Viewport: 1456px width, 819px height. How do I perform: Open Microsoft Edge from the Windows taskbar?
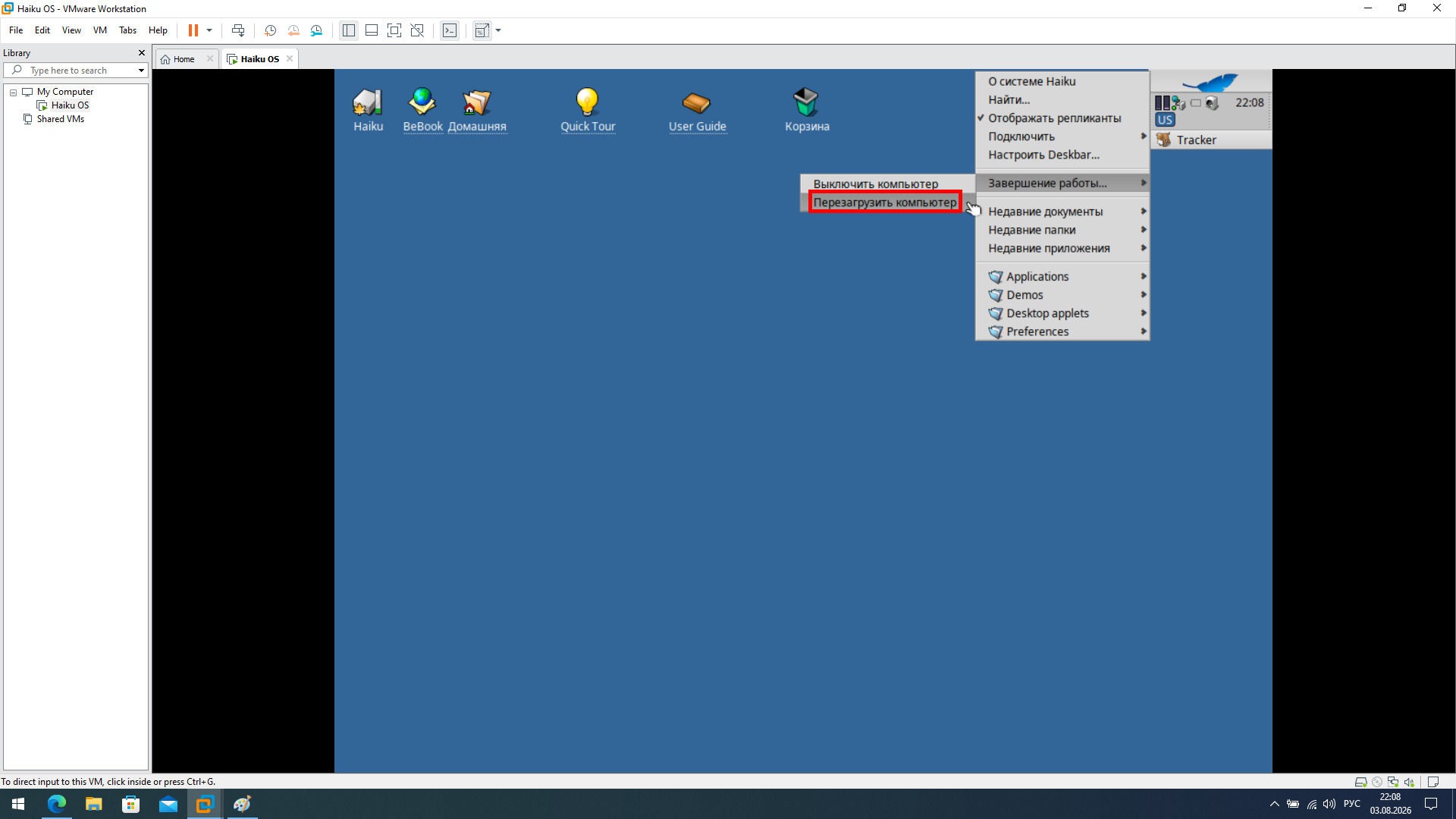(56, 804)
